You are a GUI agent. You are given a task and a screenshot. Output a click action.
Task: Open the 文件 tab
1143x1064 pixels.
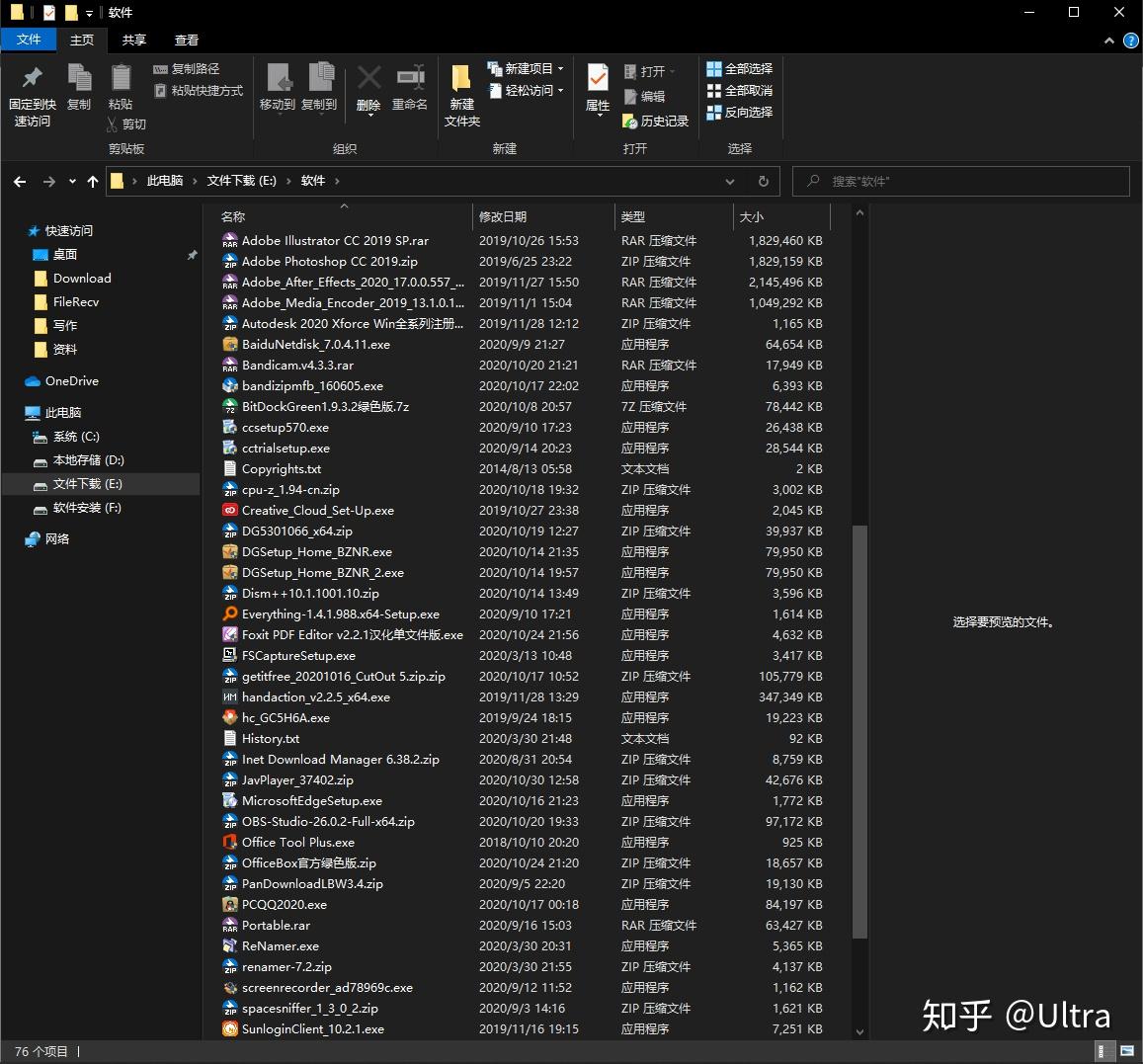29,40
